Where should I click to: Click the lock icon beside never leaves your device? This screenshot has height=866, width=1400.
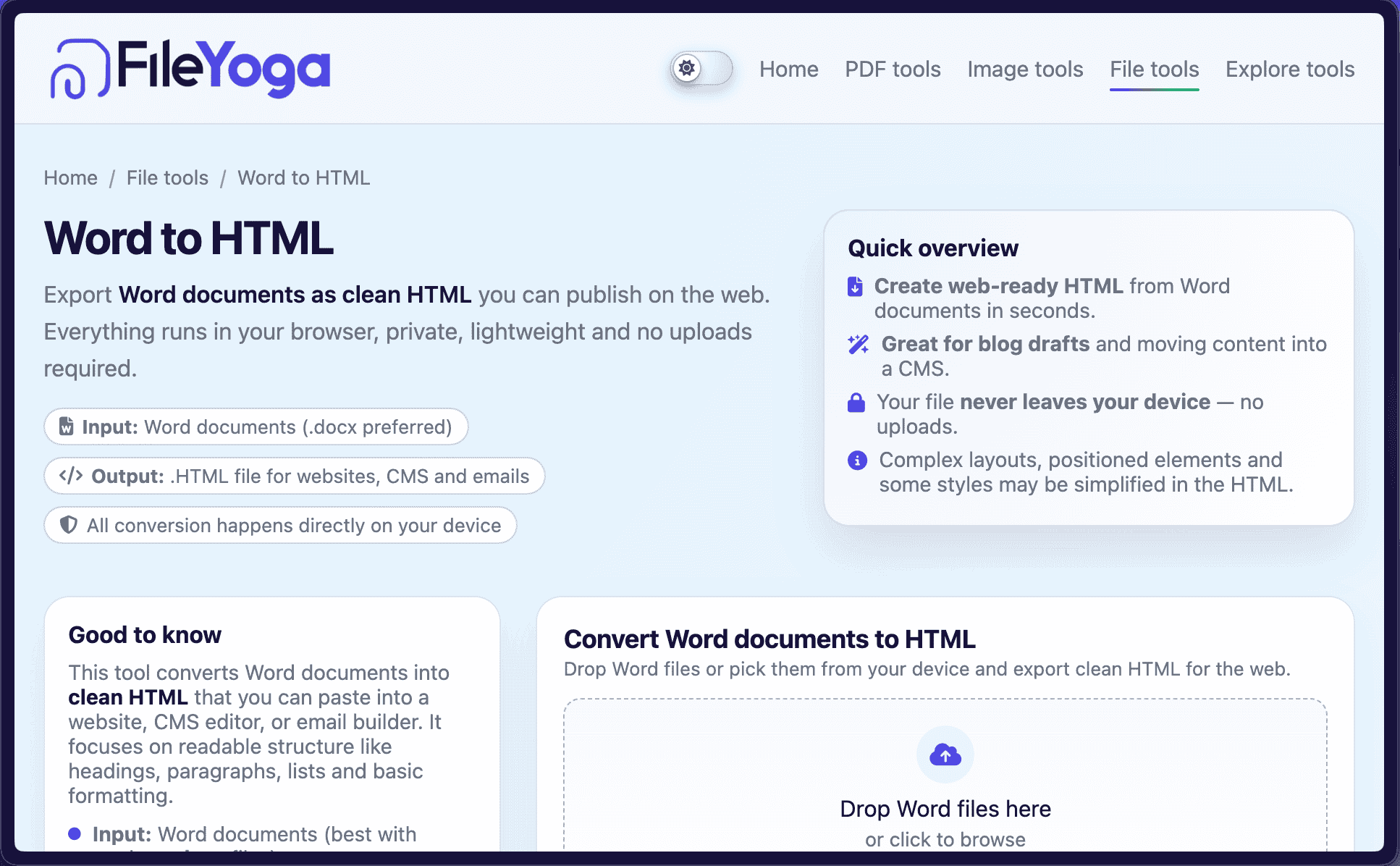(x=856, y=403)
